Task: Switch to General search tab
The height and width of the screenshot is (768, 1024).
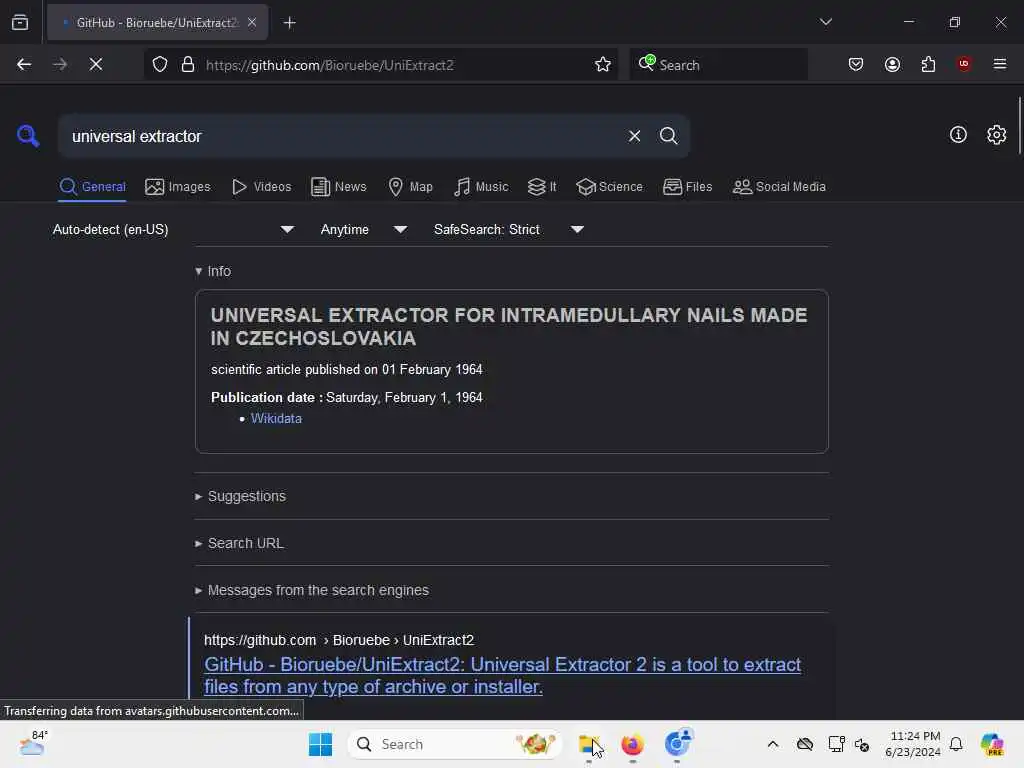Action: pos(92,187)
